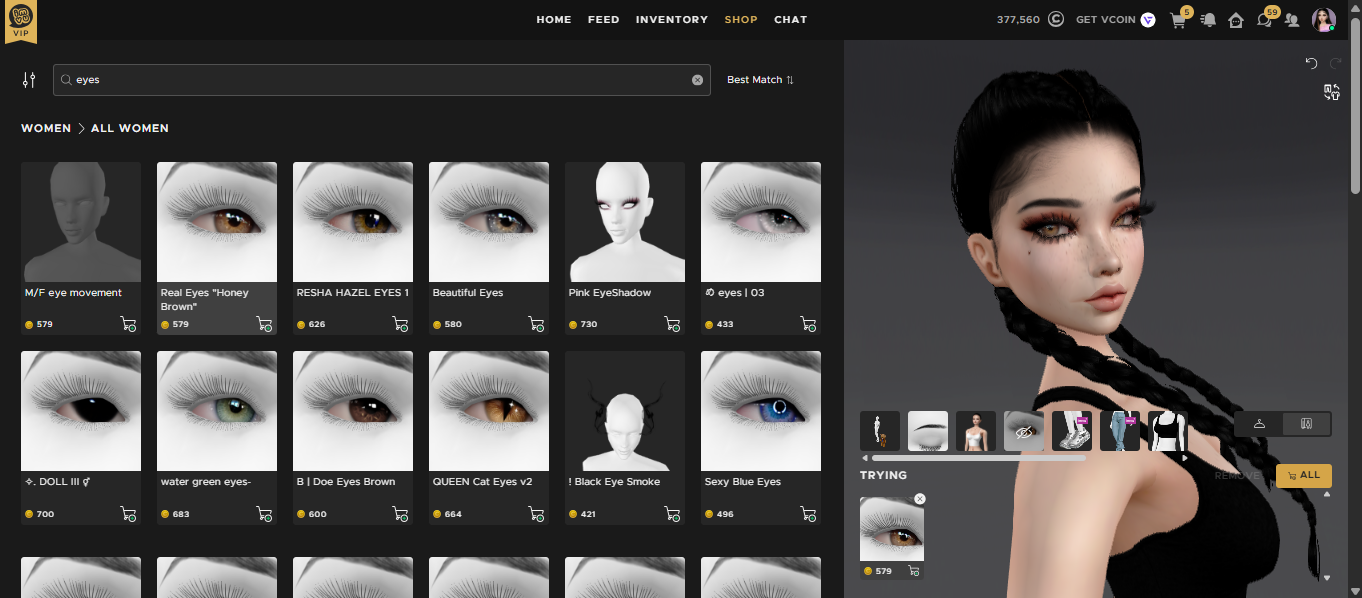Clear the 'eyes' search text
The width and height of the screenshot is (1362, 598).
(697, 80)
